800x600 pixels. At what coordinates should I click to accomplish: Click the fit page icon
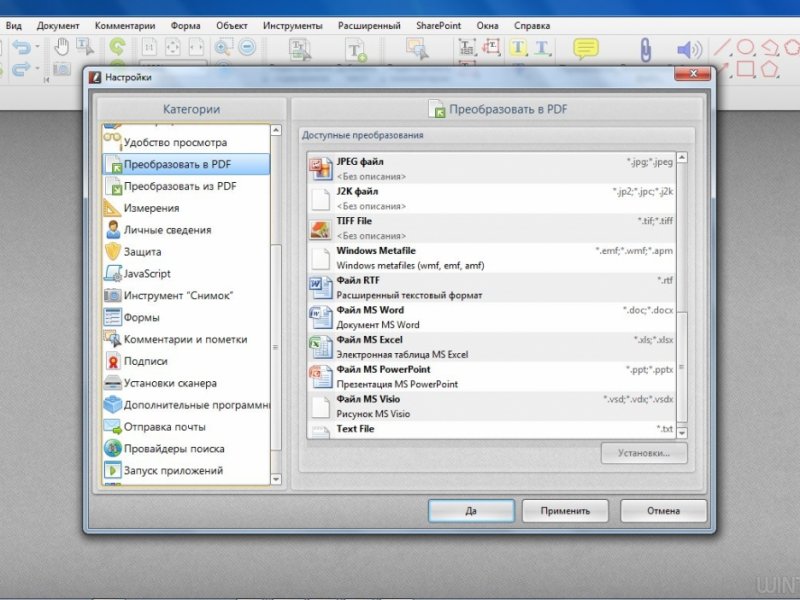coord(173,47)
